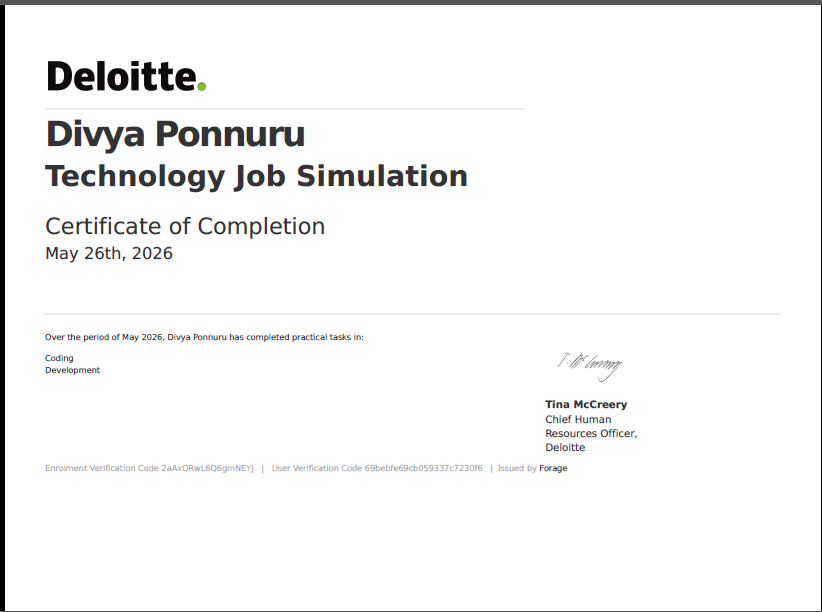The height and width of the screenshot is (612, 822).
Task: Open the Forage link
Action: tap(553, 468)
